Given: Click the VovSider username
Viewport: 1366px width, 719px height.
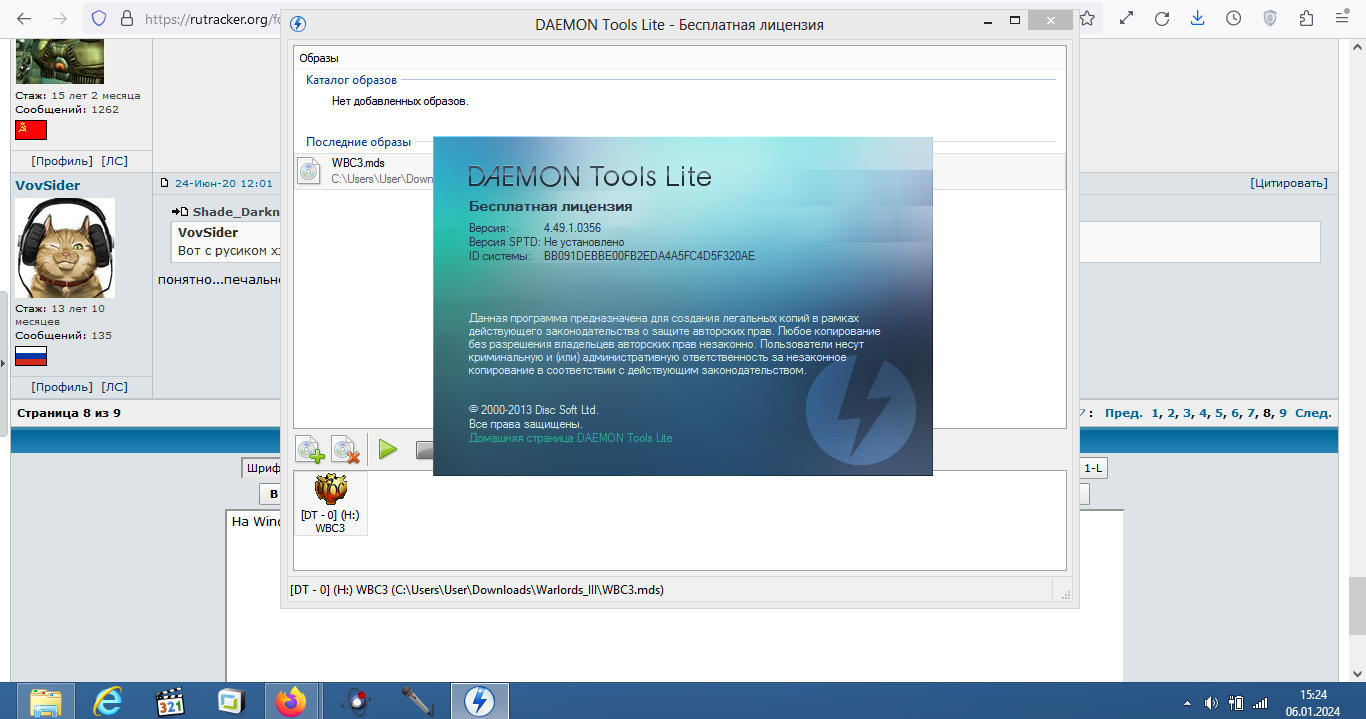Looking at the screenshot, I should click(x=47, y=185).
